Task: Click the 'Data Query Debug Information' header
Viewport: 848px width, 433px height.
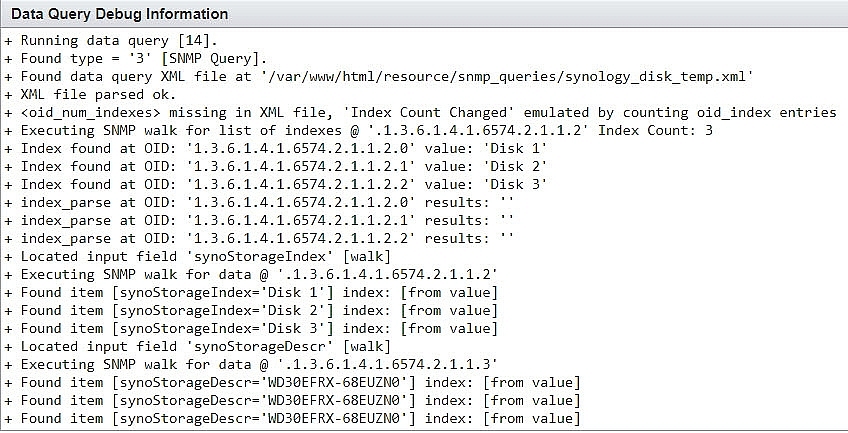Action: [120, 14]
